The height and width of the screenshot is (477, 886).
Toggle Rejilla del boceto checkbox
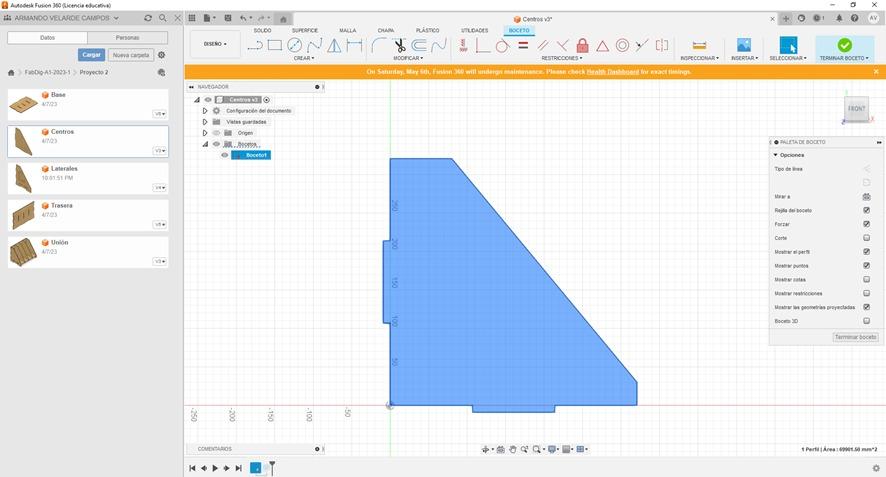(866, 210)
